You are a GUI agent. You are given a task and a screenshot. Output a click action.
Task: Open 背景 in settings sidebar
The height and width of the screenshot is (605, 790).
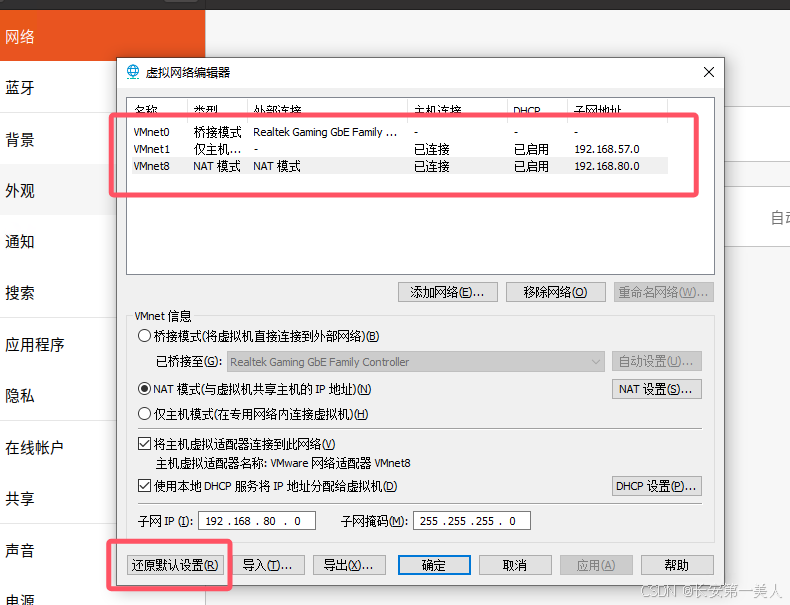point(58,139)
